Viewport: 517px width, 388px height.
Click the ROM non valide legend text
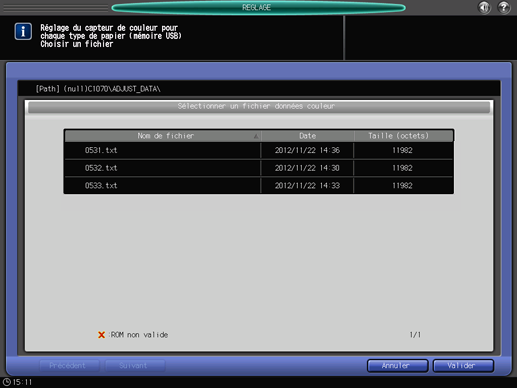139,335
